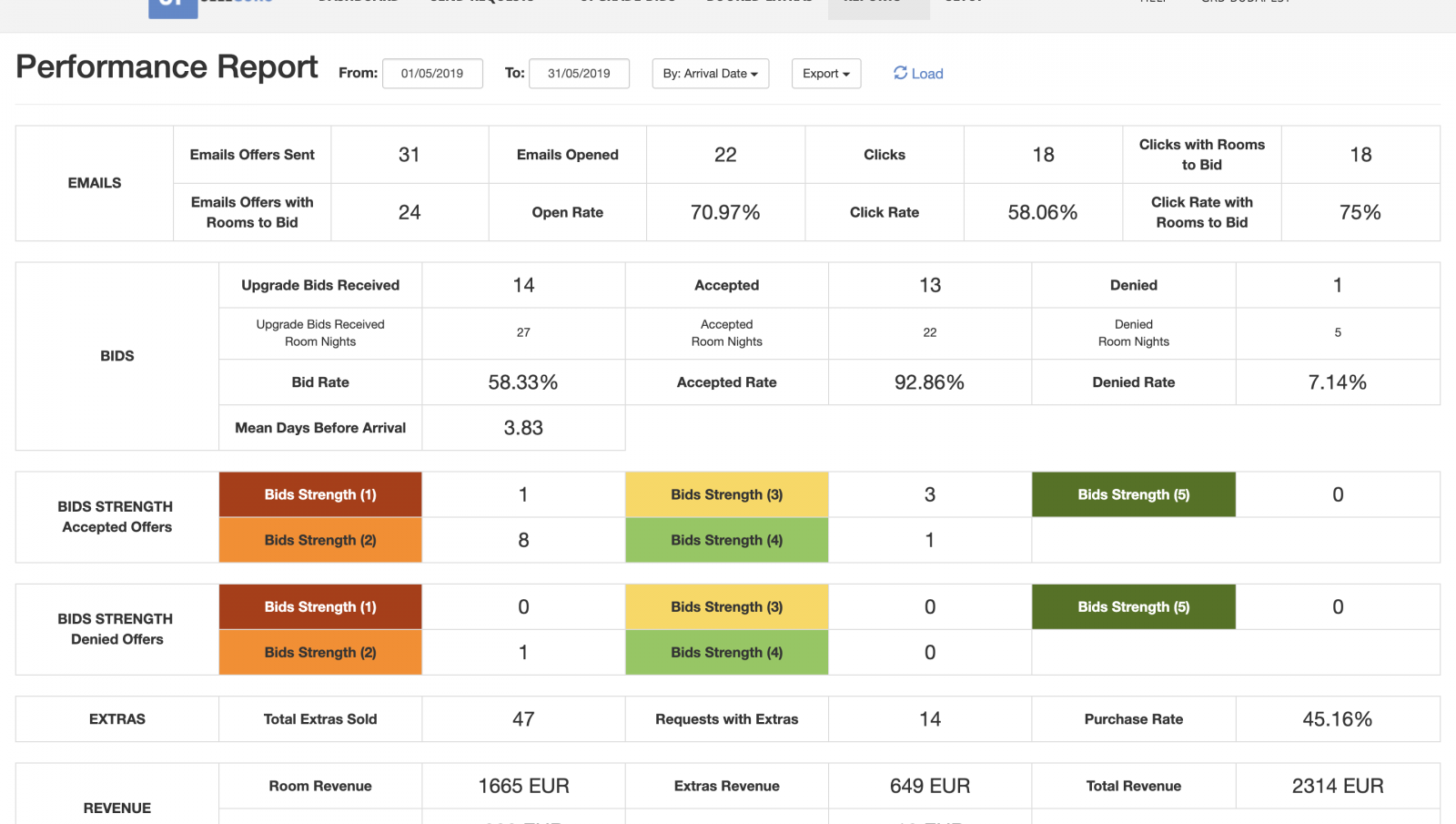Click the Performance Report page heading
Image resolution: width=1456 pixels, height=824 pixels.
click(x=167, y=67)
